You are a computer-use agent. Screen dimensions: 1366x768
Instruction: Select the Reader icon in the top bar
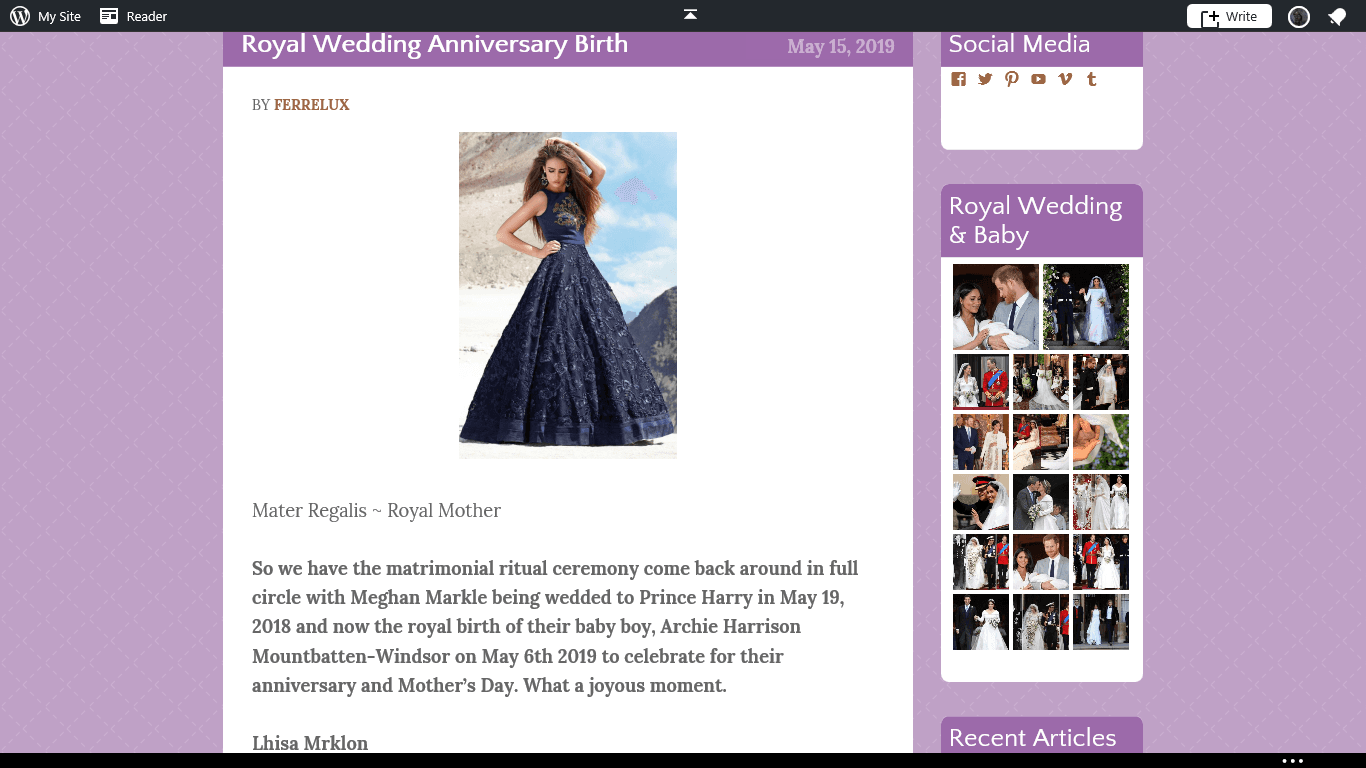click(107, 16)
